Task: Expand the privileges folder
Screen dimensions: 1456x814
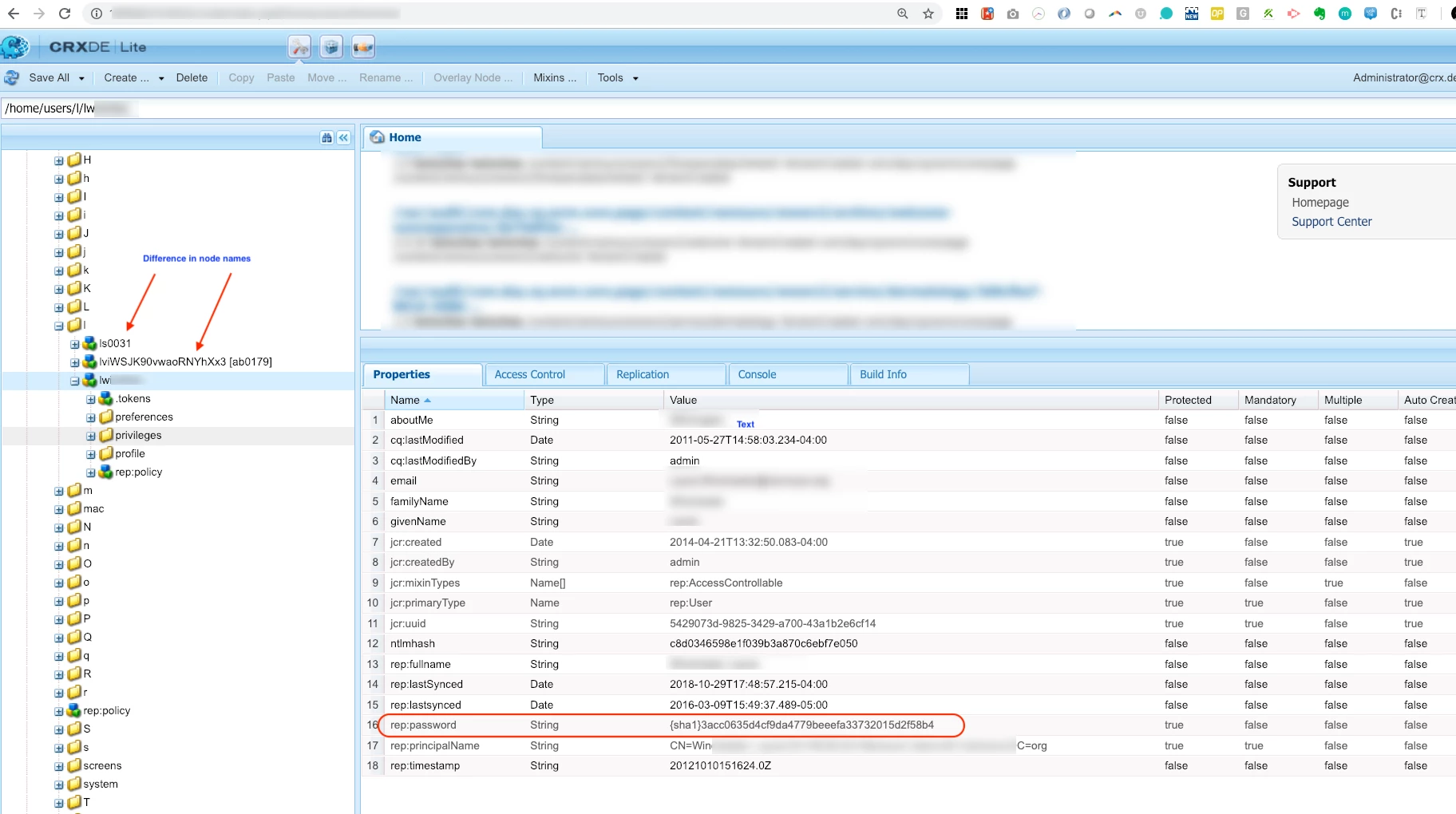Action: [91, 436]
